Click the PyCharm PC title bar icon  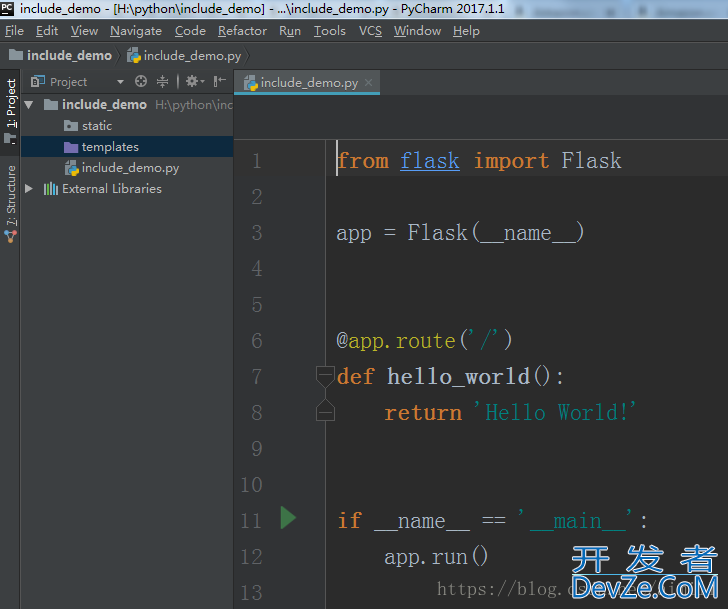[7, 8]
